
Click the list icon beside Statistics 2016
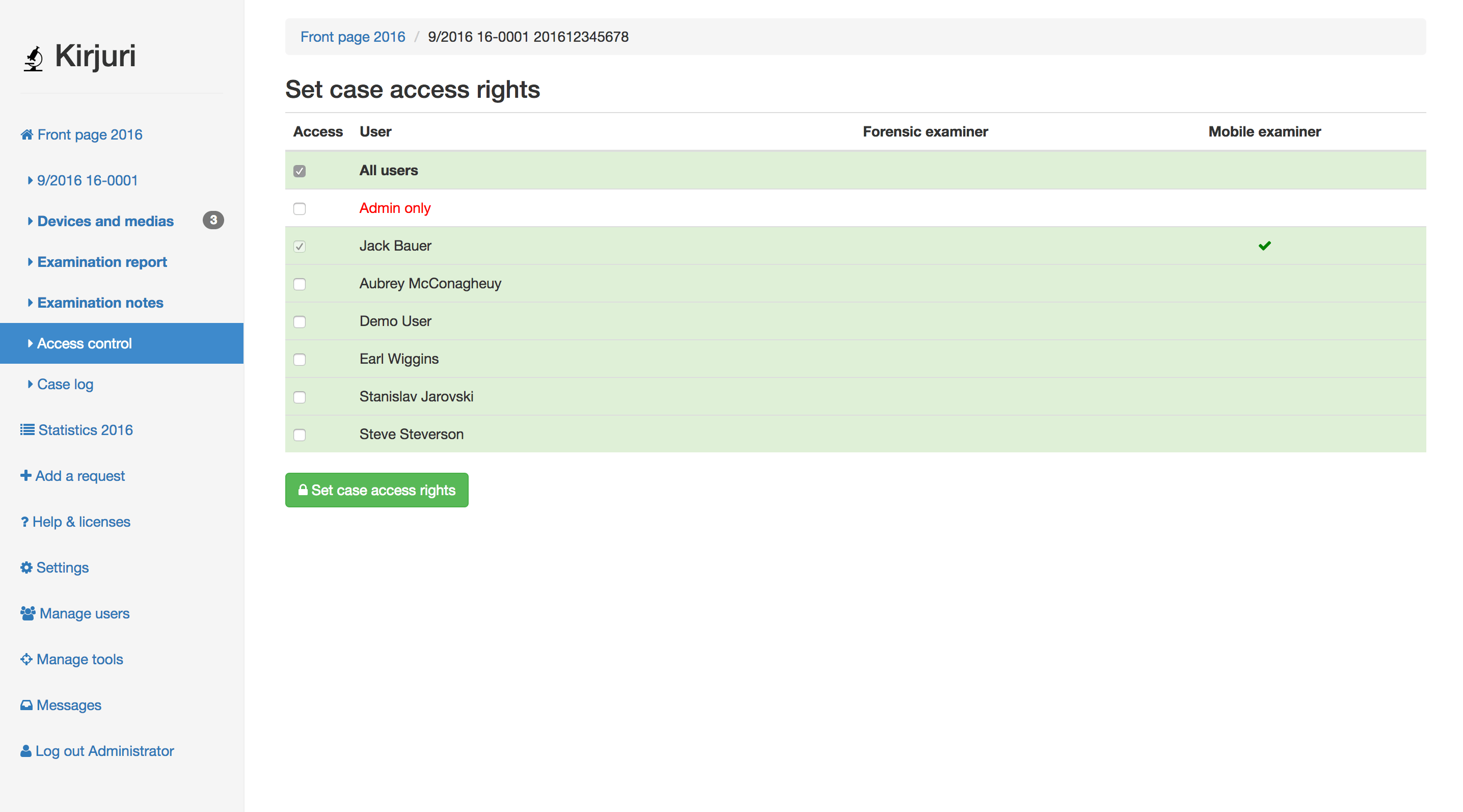26,430
